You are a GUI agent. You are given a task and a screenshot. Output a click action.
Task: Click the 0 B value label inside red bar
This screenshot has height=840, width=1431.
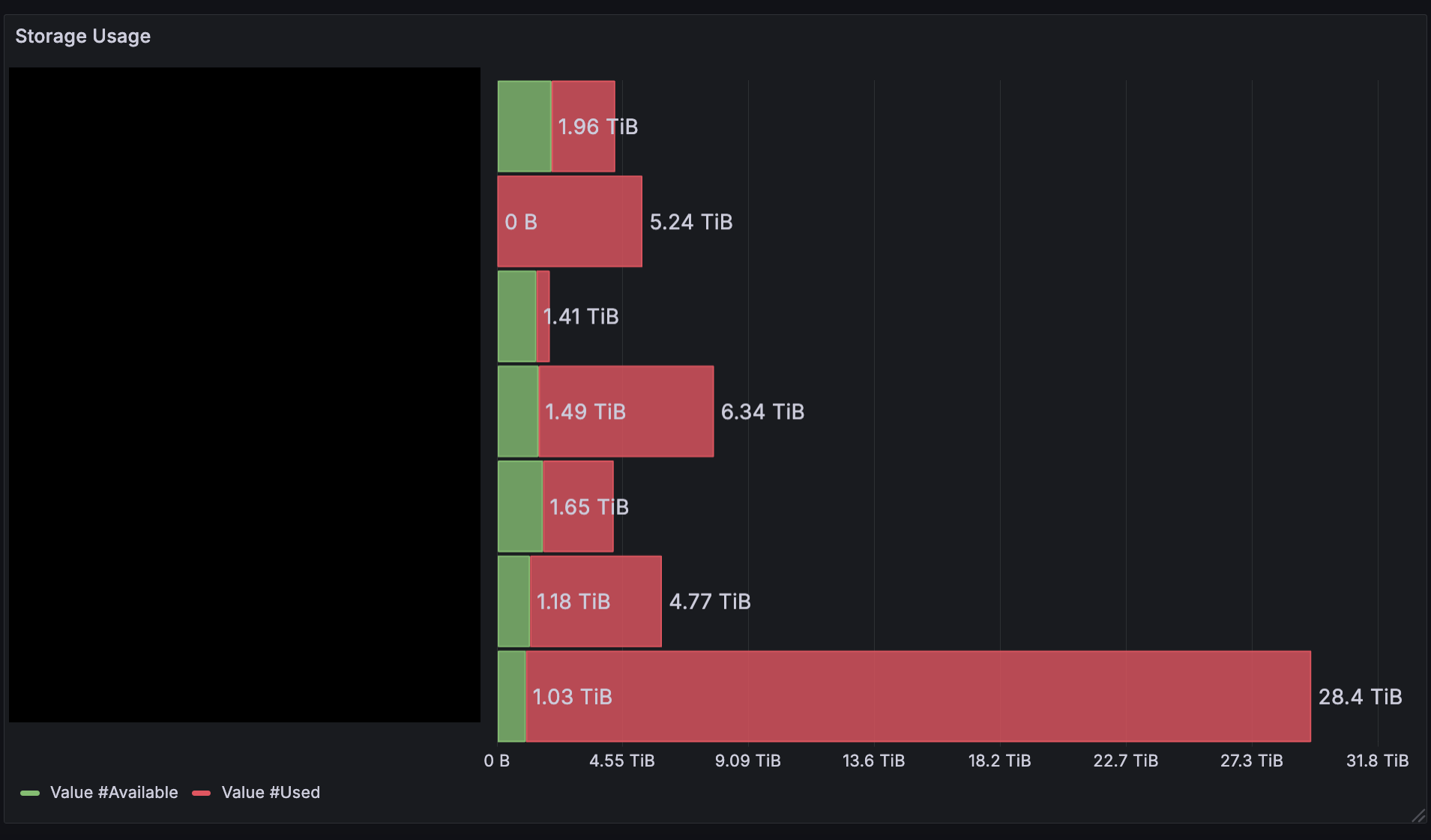[521, 222]
